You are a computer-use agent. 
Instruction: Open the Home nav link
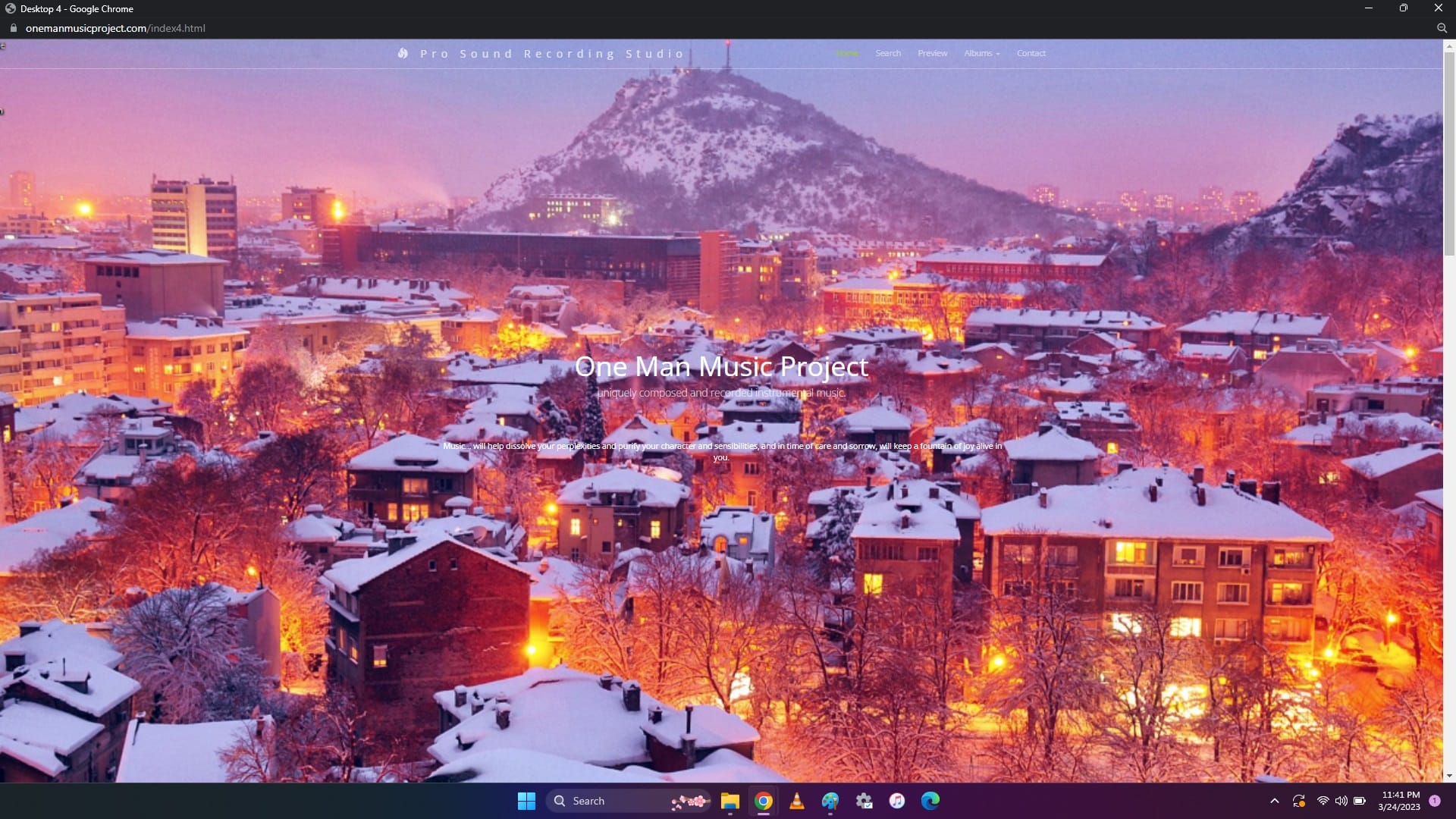pos(847,53)
